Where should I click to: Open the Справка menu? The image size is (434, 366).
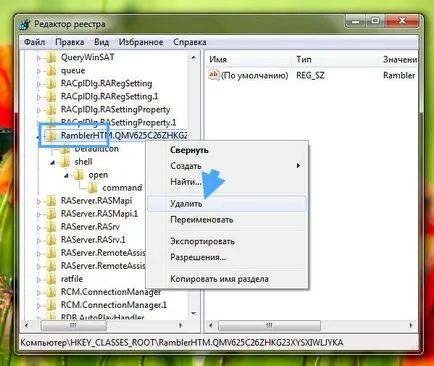tap(190, 42)
